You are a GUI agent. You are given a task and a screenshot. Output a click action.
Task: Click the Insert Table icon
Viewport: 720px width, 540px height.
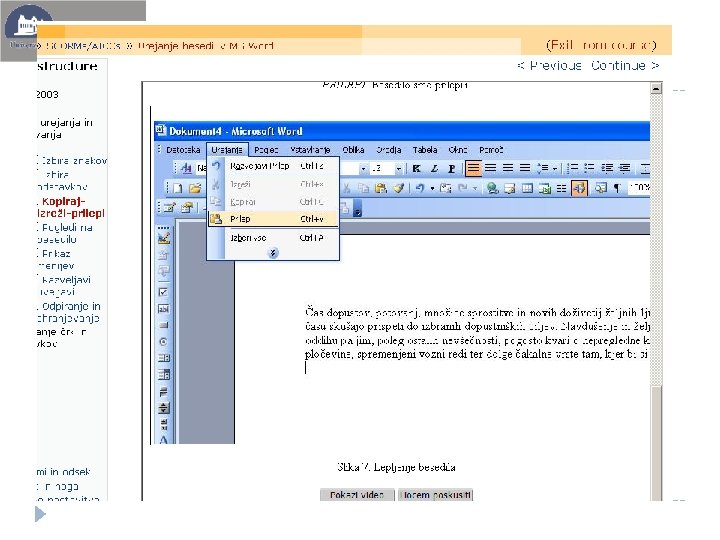click(x=527, y=188)
